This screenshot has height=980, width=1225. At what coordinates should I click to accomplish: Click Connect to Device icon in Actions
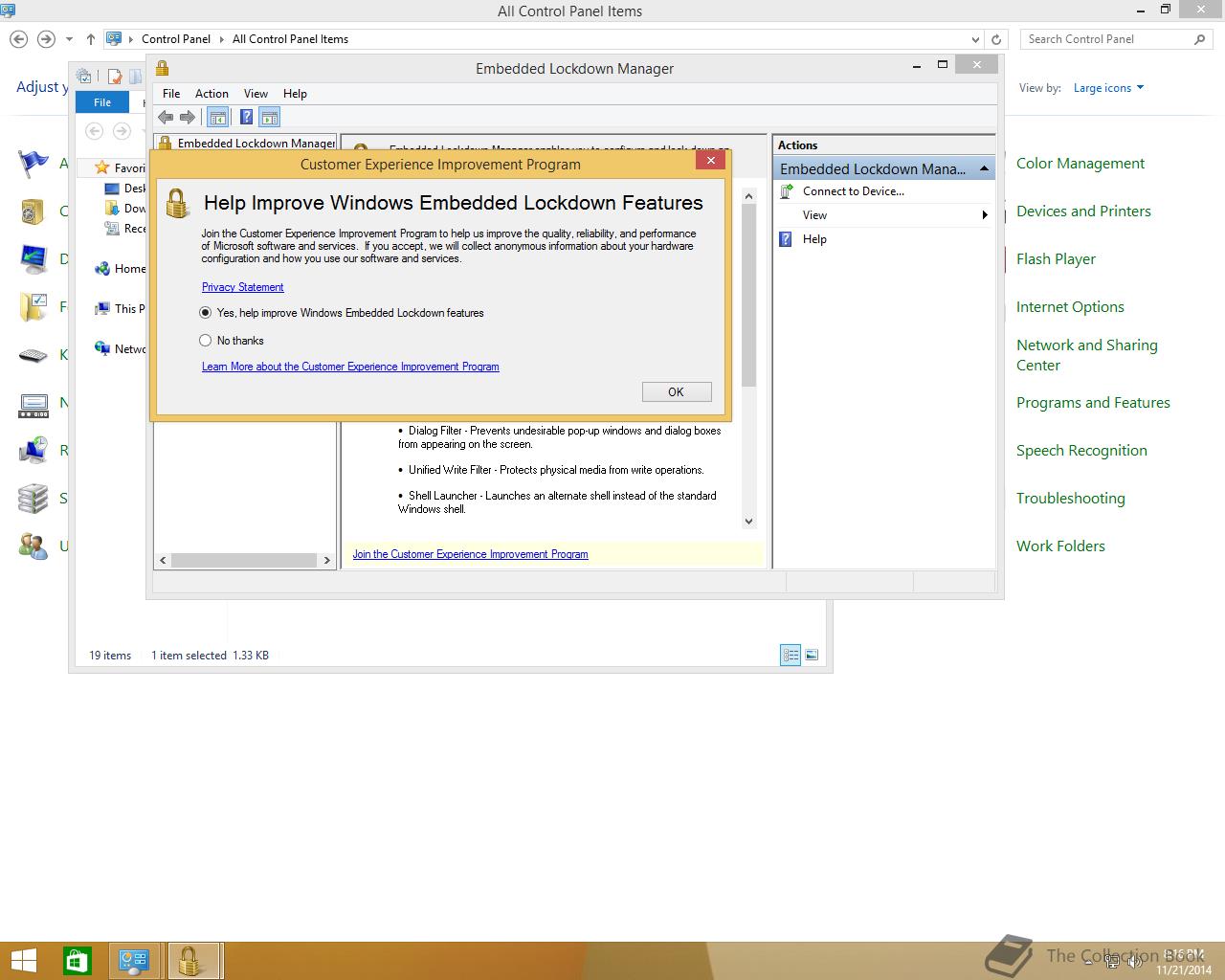click(786, 191)
